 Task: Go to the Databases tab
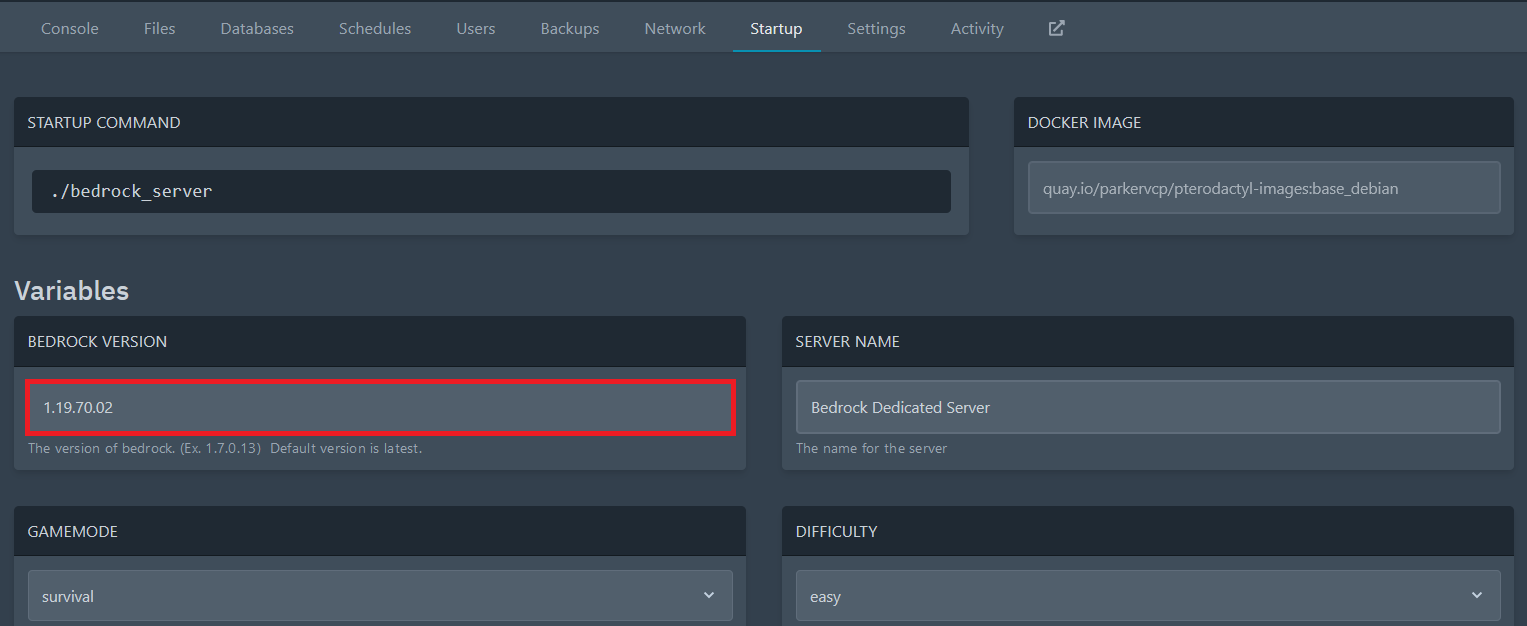[x=257, y=28]
